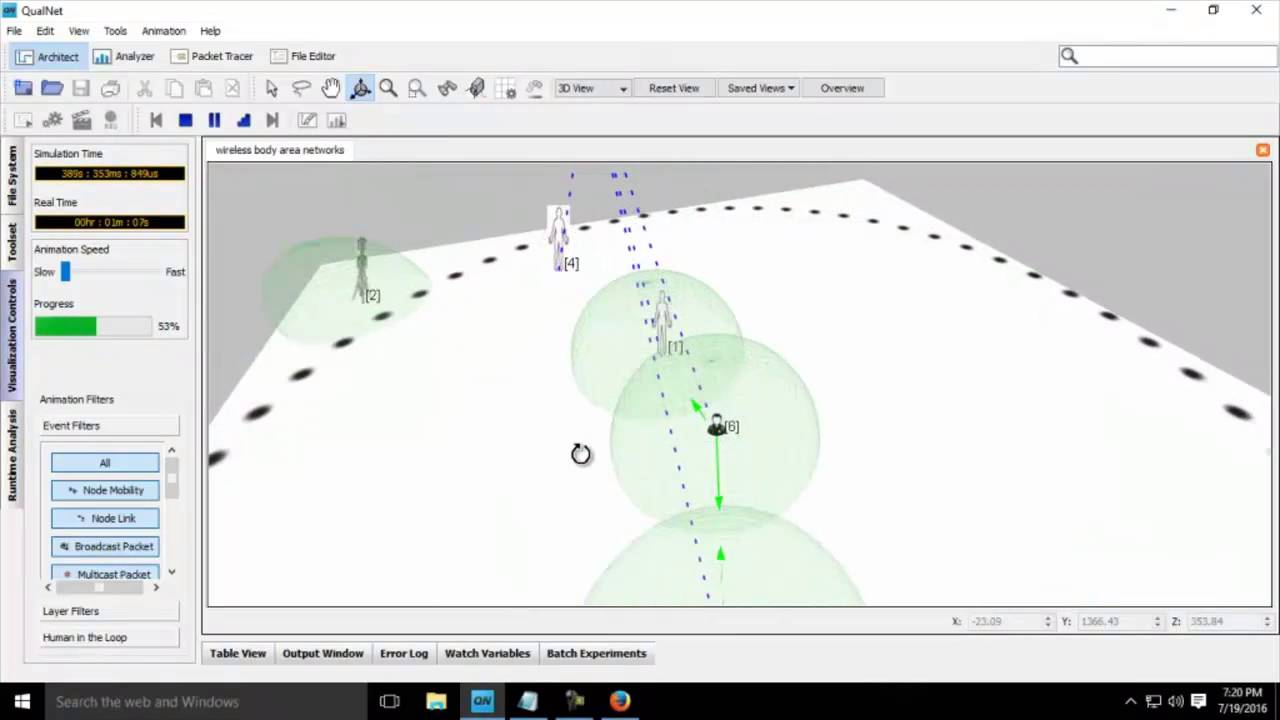Toggle the Node Mobility event filter
Screen dimensions: 1280x720
coord(105,490)
